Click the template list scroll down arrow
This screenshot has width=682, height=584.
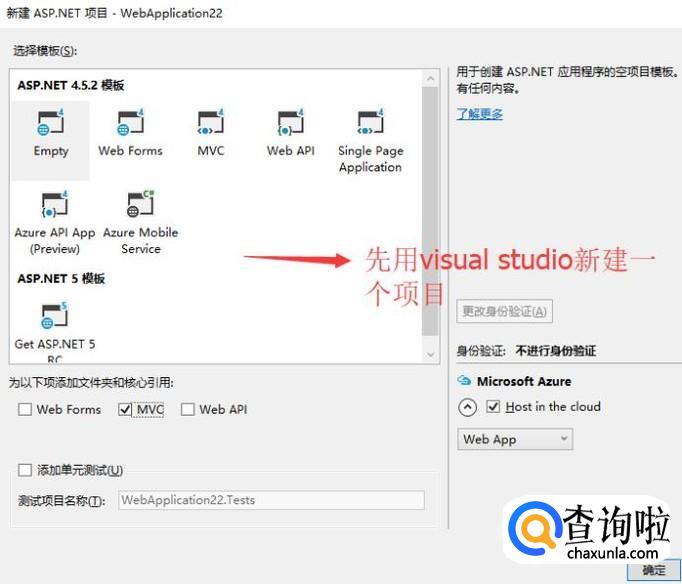click(x=430, y=354)
